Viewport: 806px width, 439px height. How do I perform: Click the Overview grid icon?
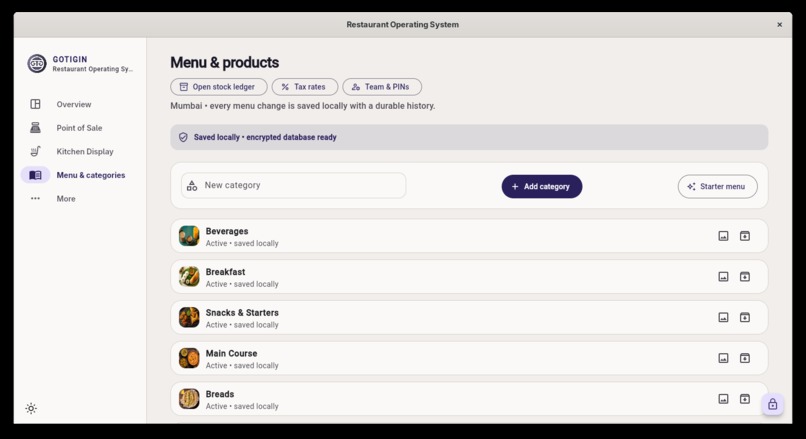tap(35, 104)
